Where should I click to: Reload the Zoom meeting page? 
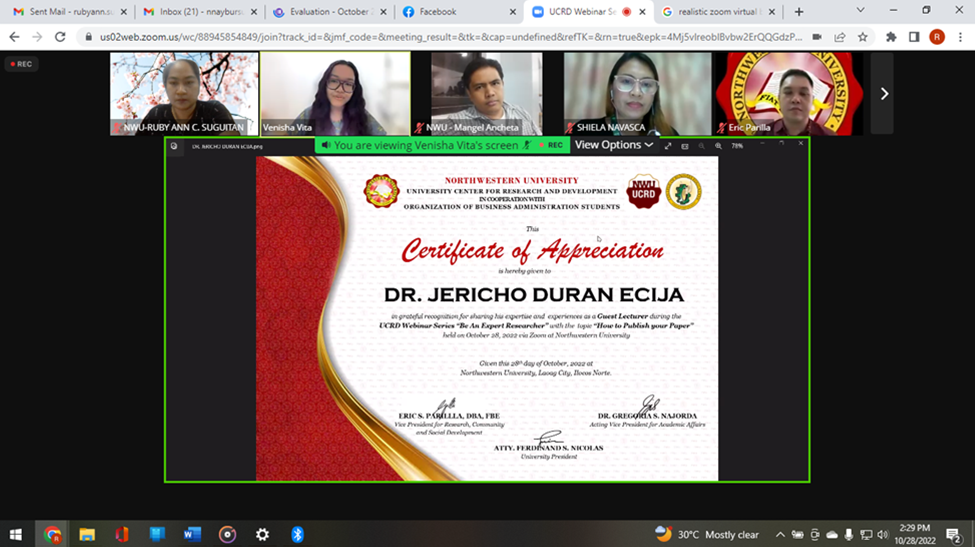coord(60,37)
